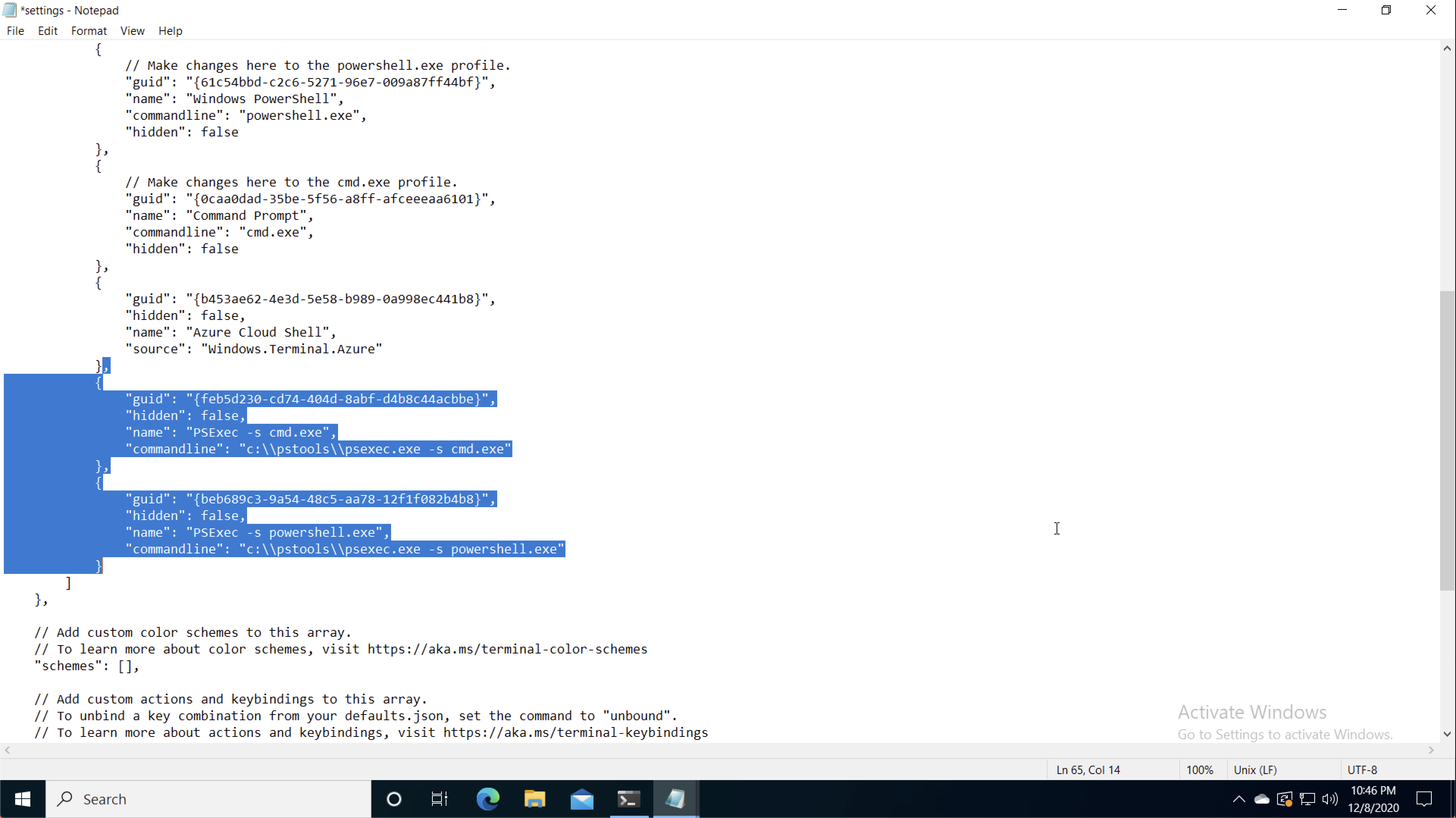Open Task View on the taskbar
Image resolution: width=1456 pixels, height=818 pixels.
[x=440, y=799]
